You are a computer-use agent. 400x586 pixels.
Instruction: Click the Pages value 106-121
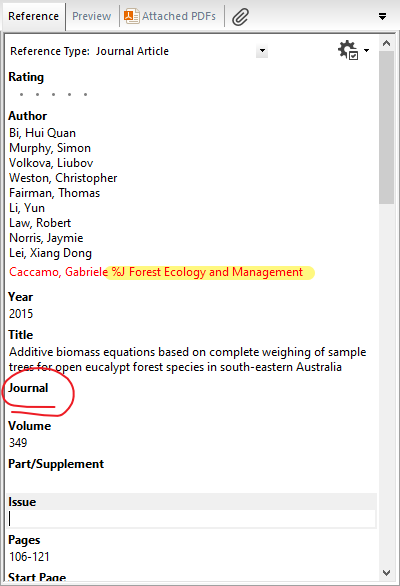click(29, 557)
